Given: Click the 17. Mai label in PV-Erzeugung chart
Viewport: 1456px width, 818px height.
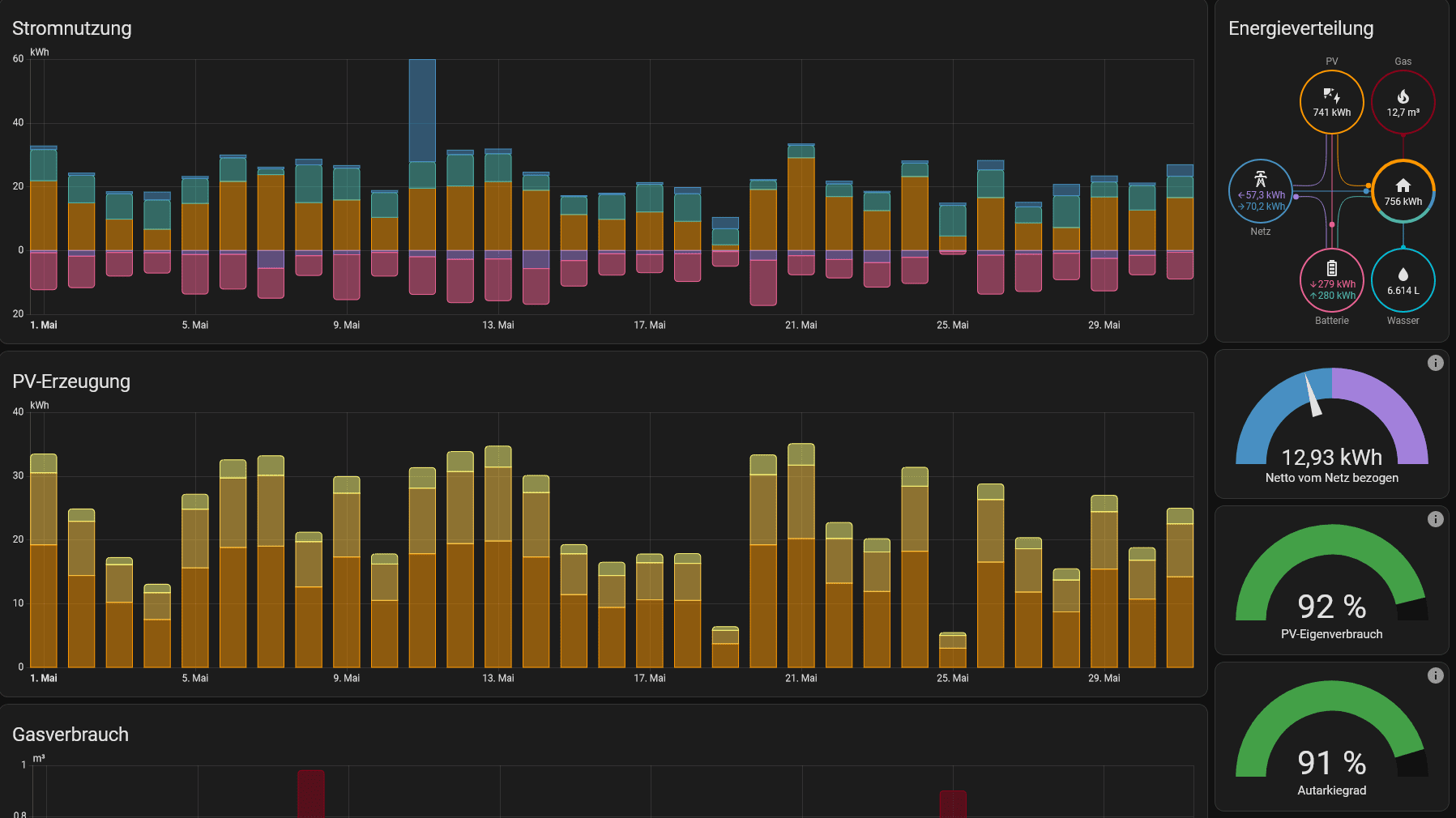Looking at the screenshot, I should click(650, 678).
